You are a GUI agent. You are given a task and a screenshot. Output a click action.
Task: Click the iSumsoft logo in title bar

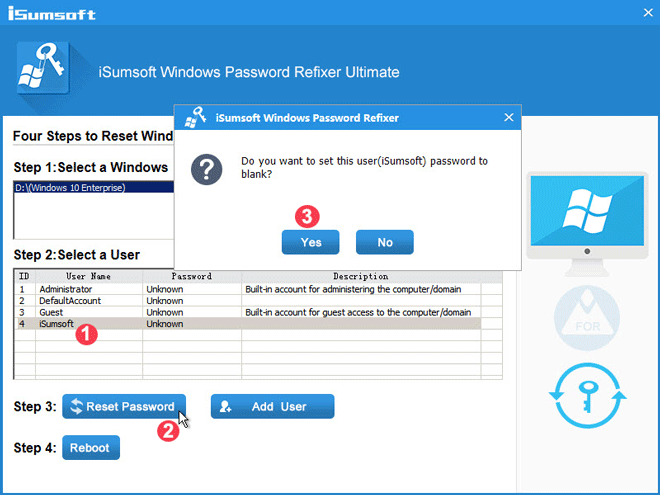pyautogui.click(x=51, y=13)
